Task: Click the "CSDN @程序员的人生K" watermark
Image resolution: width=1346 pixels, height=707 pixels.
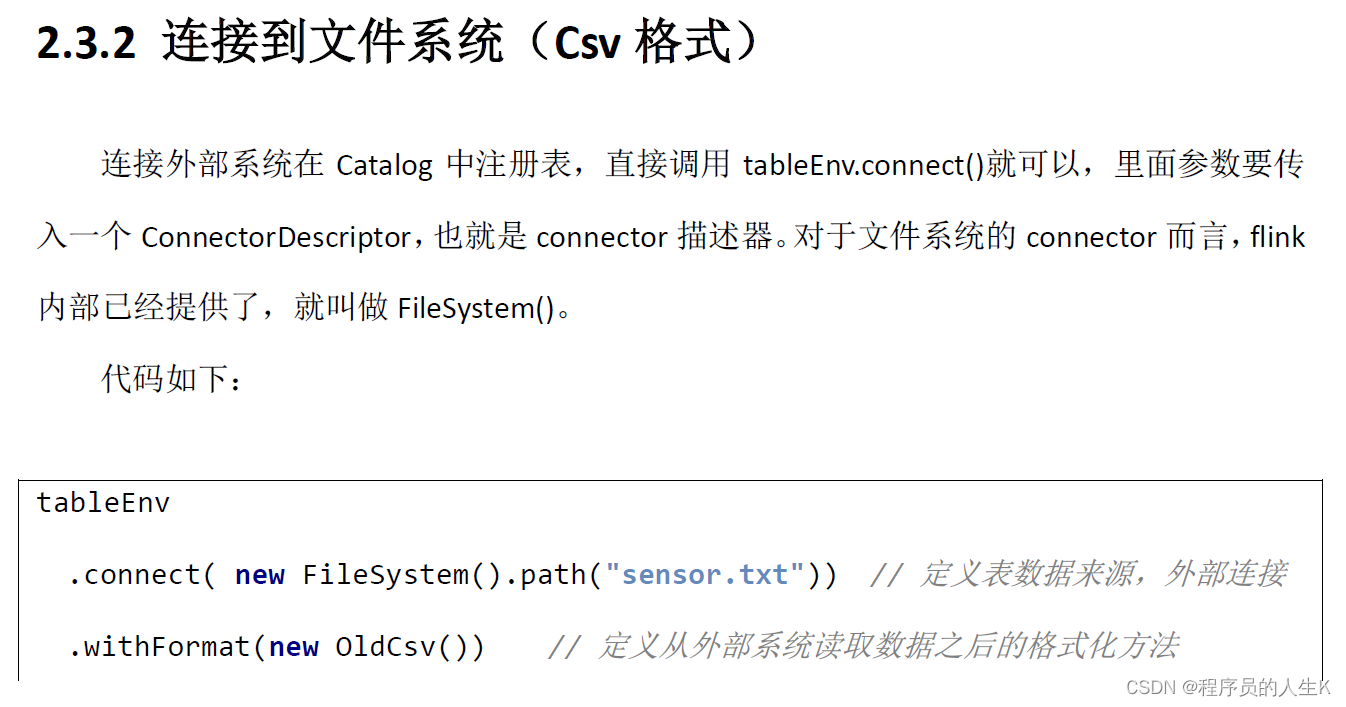Action: [x=1228, y=687]
